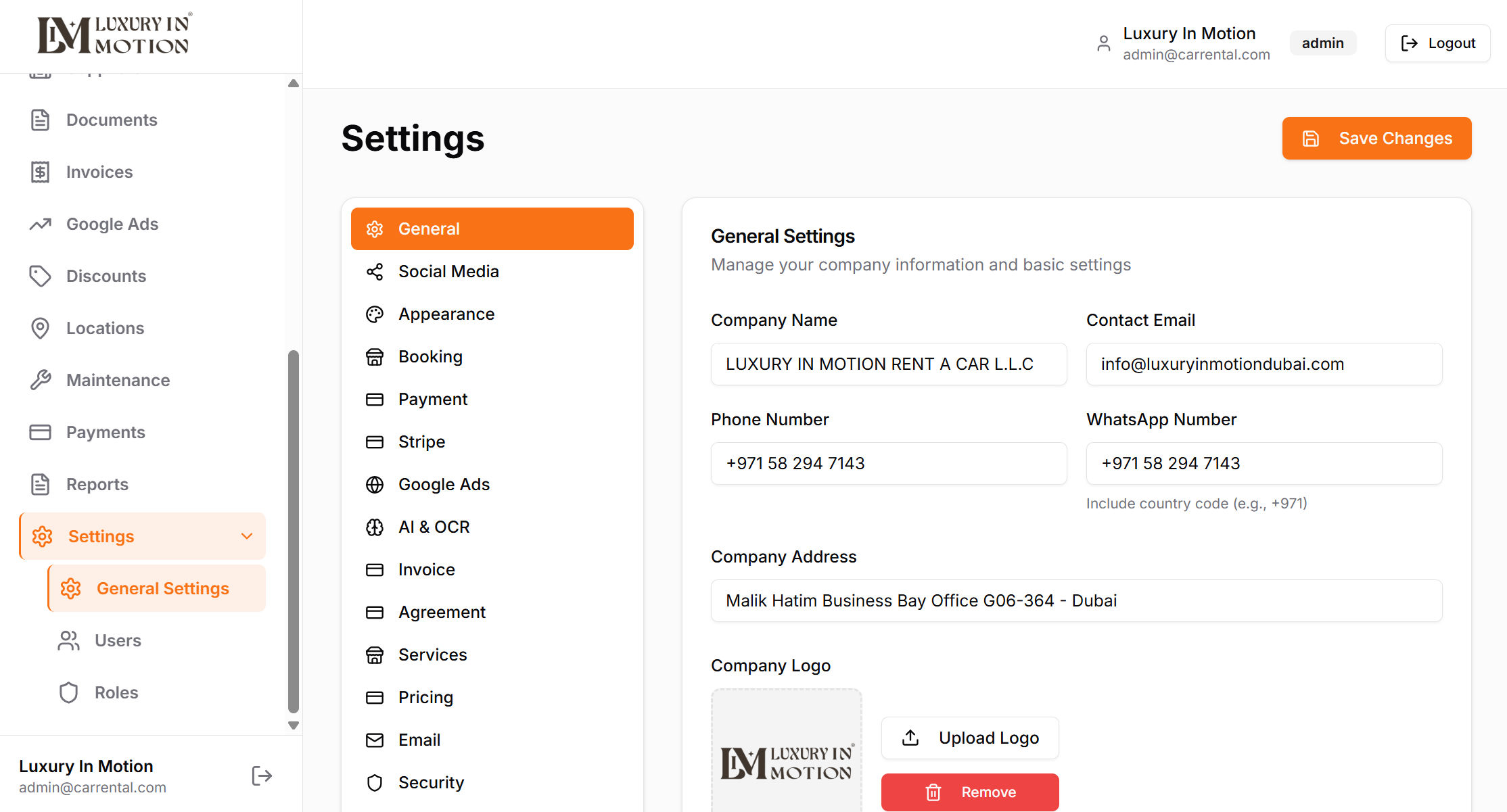
Task: Open the Security settings tab
Action: [431, 783]
